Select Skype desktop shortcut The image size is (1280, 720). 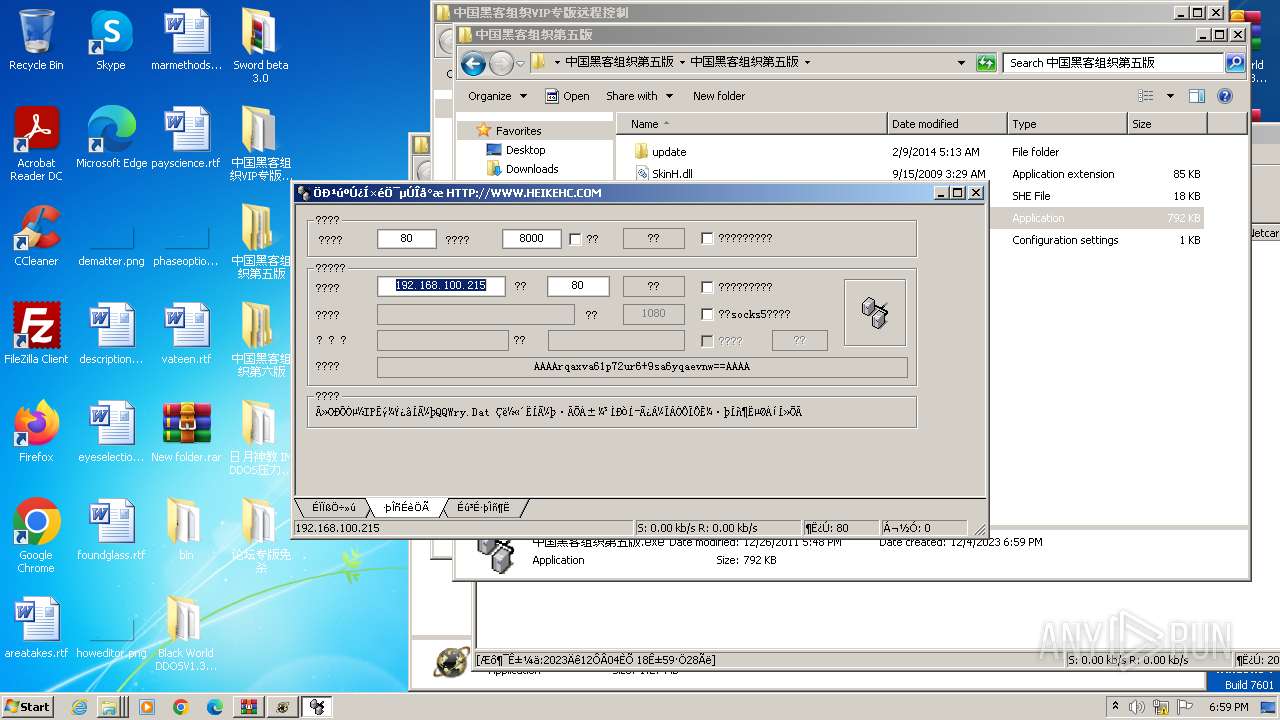pos(110,40)
